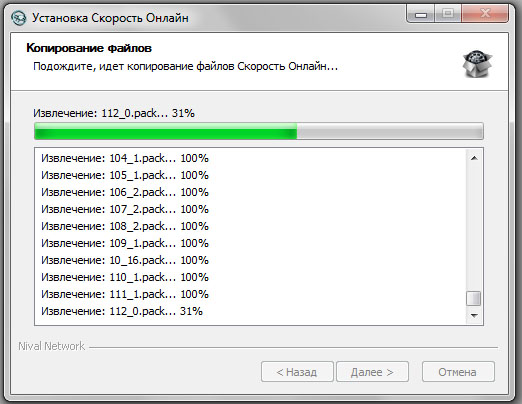
Task: Click the log scrollbar down arrow
Action: point(474,315)
